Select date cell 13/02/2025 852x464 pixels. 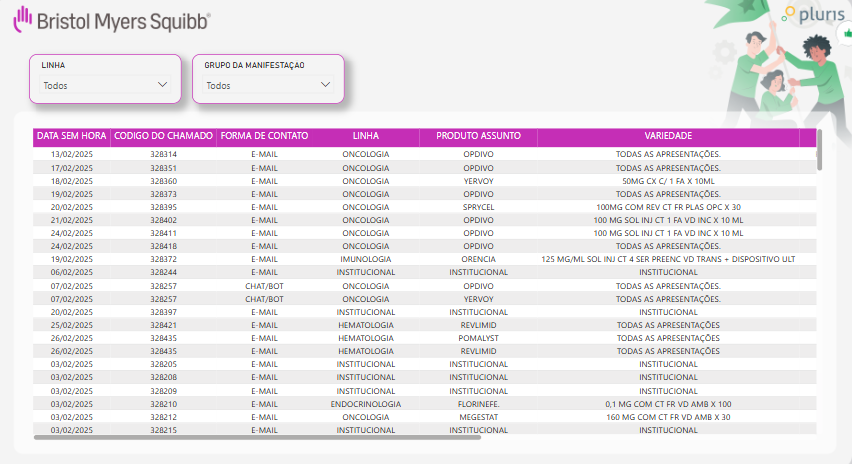coord(72,154)
